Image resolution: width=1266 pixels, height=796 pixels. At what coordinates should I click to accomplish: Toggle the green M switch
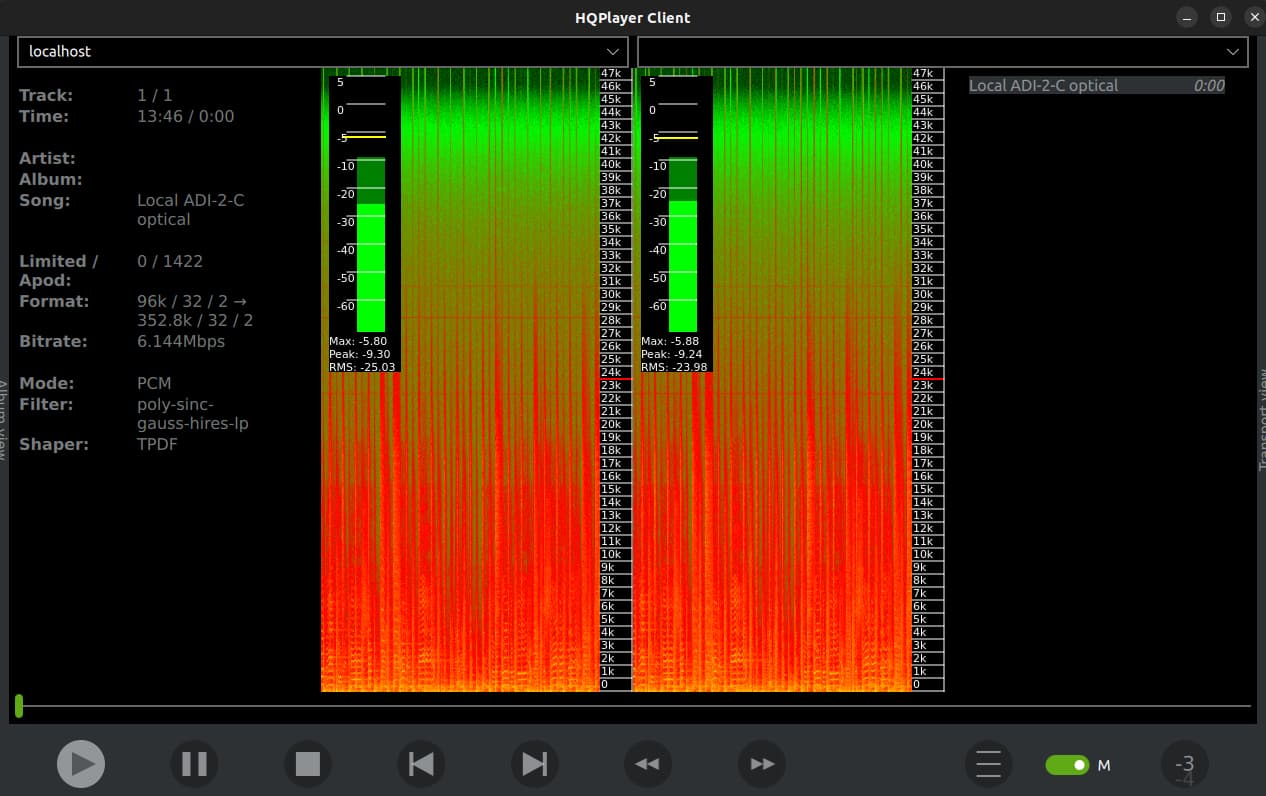point(1067,765)
